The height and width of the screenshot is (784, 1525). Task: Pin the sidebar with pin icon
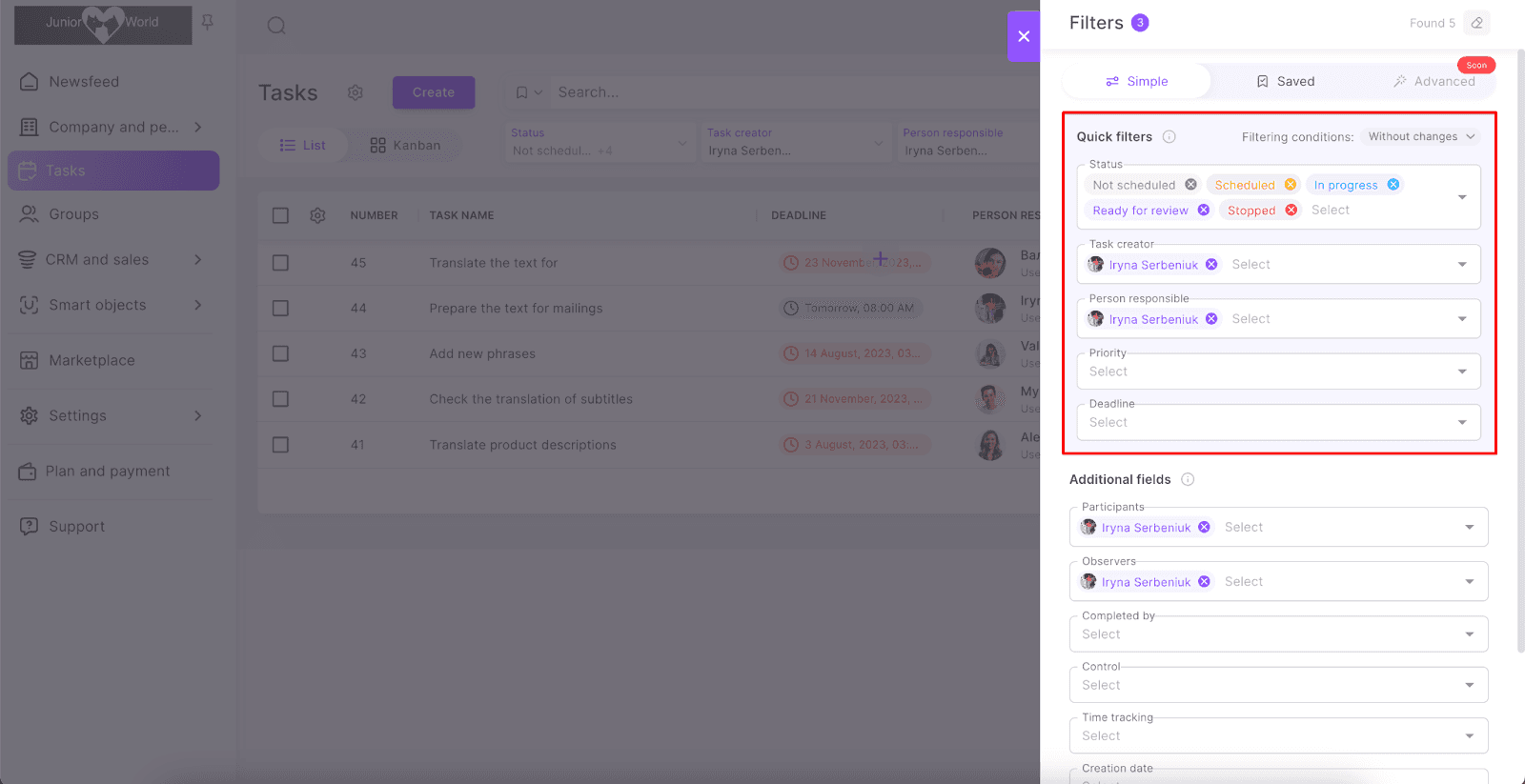click(x=207, y=23)
